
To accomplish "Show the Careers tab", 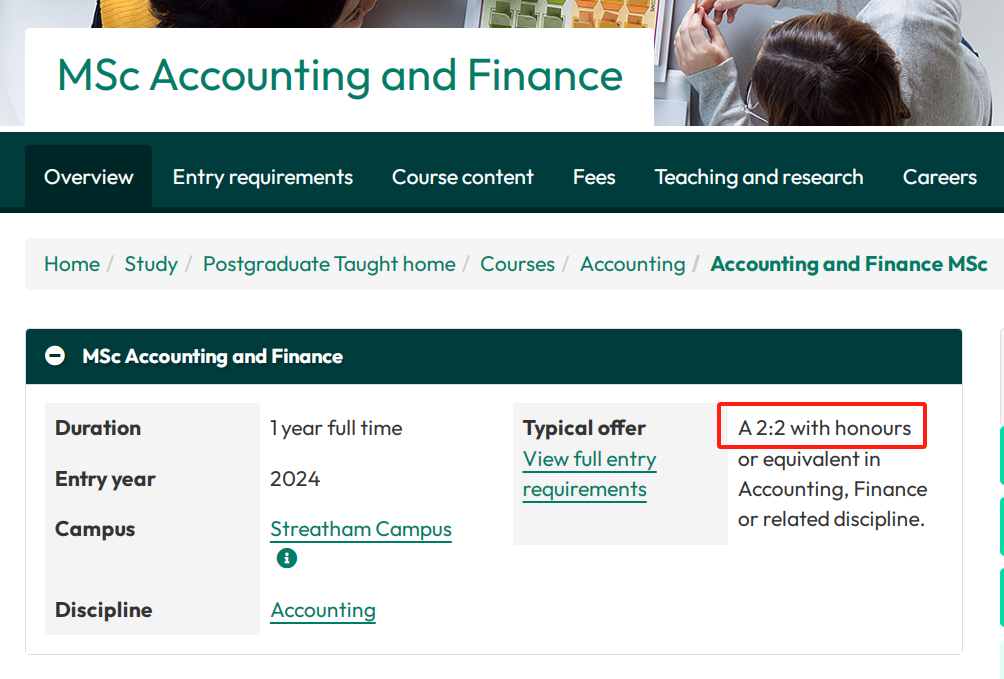I will pos(939,177).
